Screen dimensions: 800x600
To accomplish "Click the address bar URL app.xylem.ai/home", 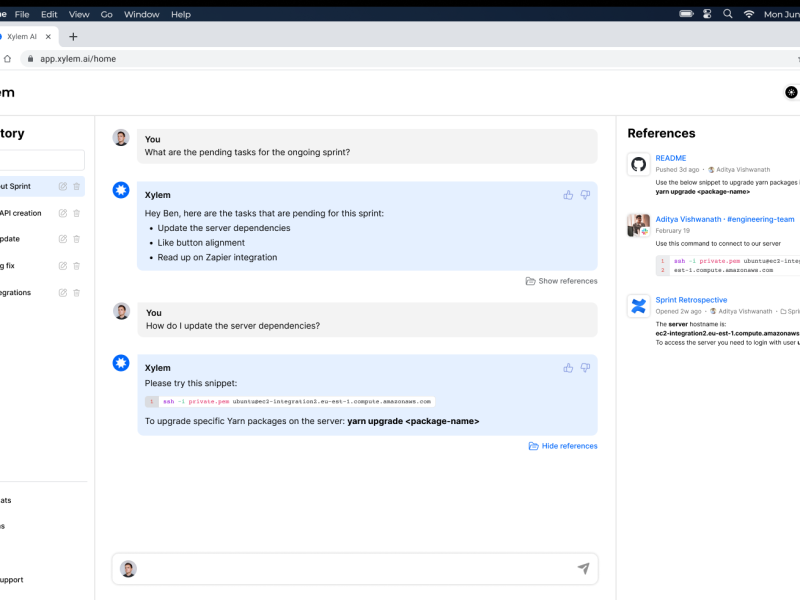I will [78, 59].
